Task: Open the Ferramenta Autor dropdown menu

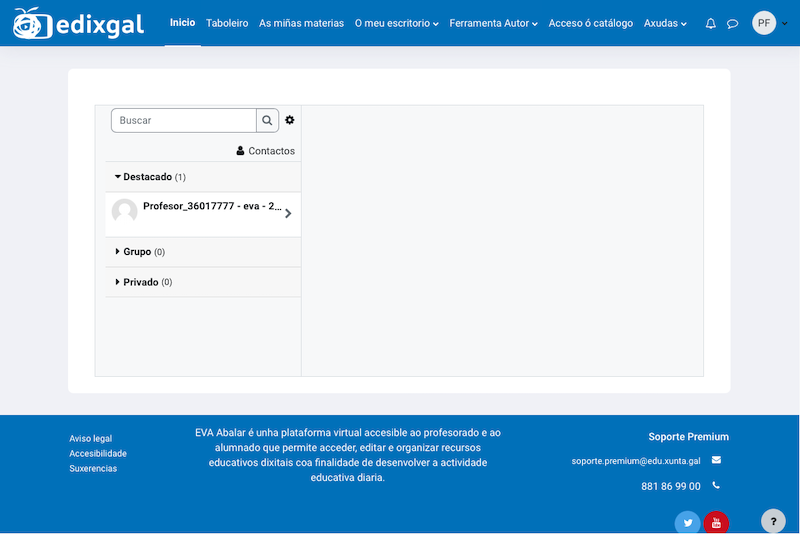Action: pos(493,23)
